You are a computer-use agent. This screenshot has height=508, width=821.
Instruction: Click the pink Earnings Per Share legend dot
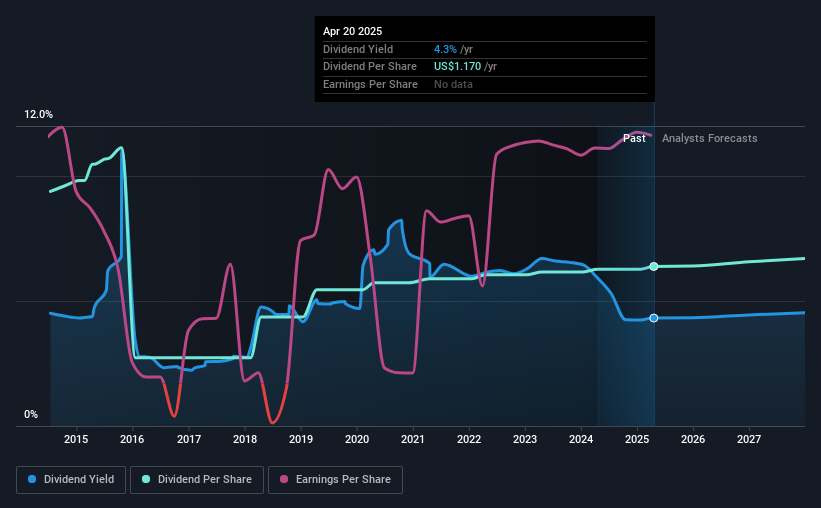(284, 479)
